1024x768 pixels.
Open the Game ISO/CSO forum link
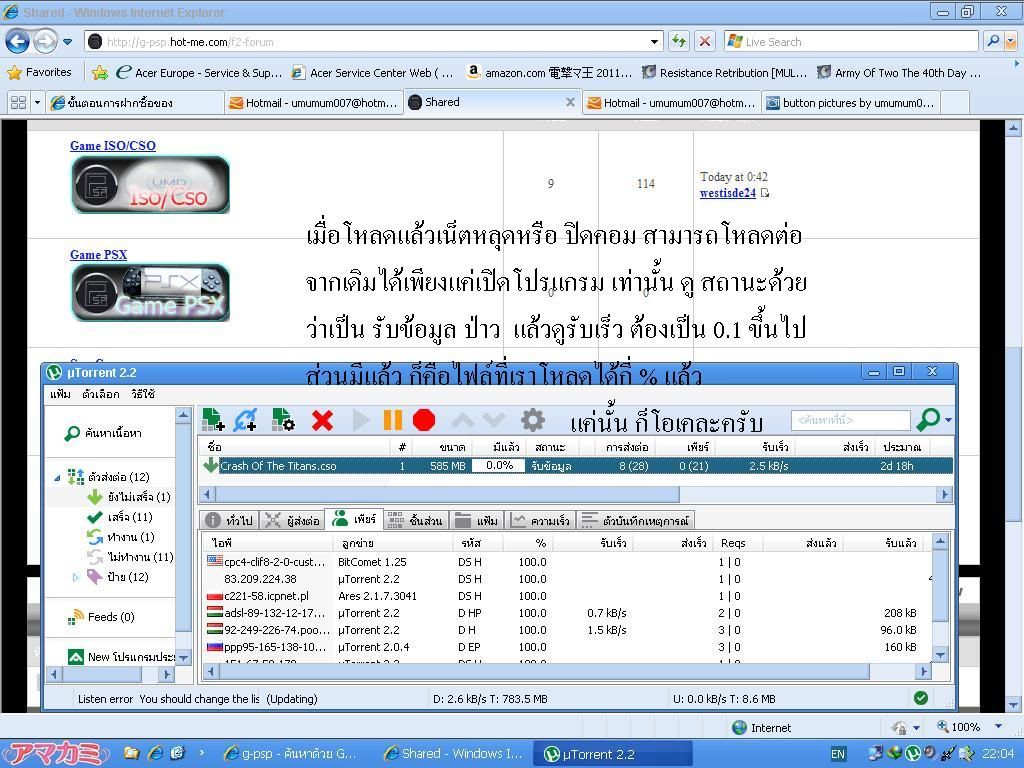point(113,146)
